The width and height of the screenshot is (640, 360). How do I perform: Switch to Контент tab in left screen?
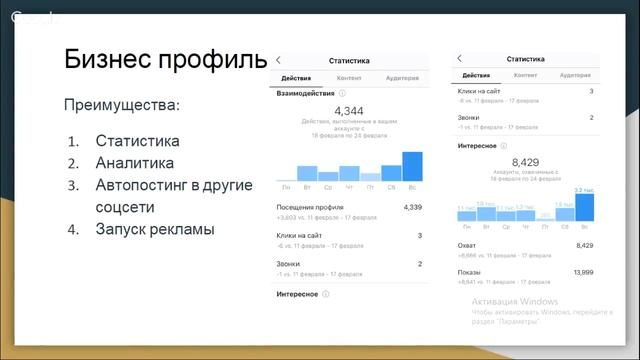(x=349, y=78)
